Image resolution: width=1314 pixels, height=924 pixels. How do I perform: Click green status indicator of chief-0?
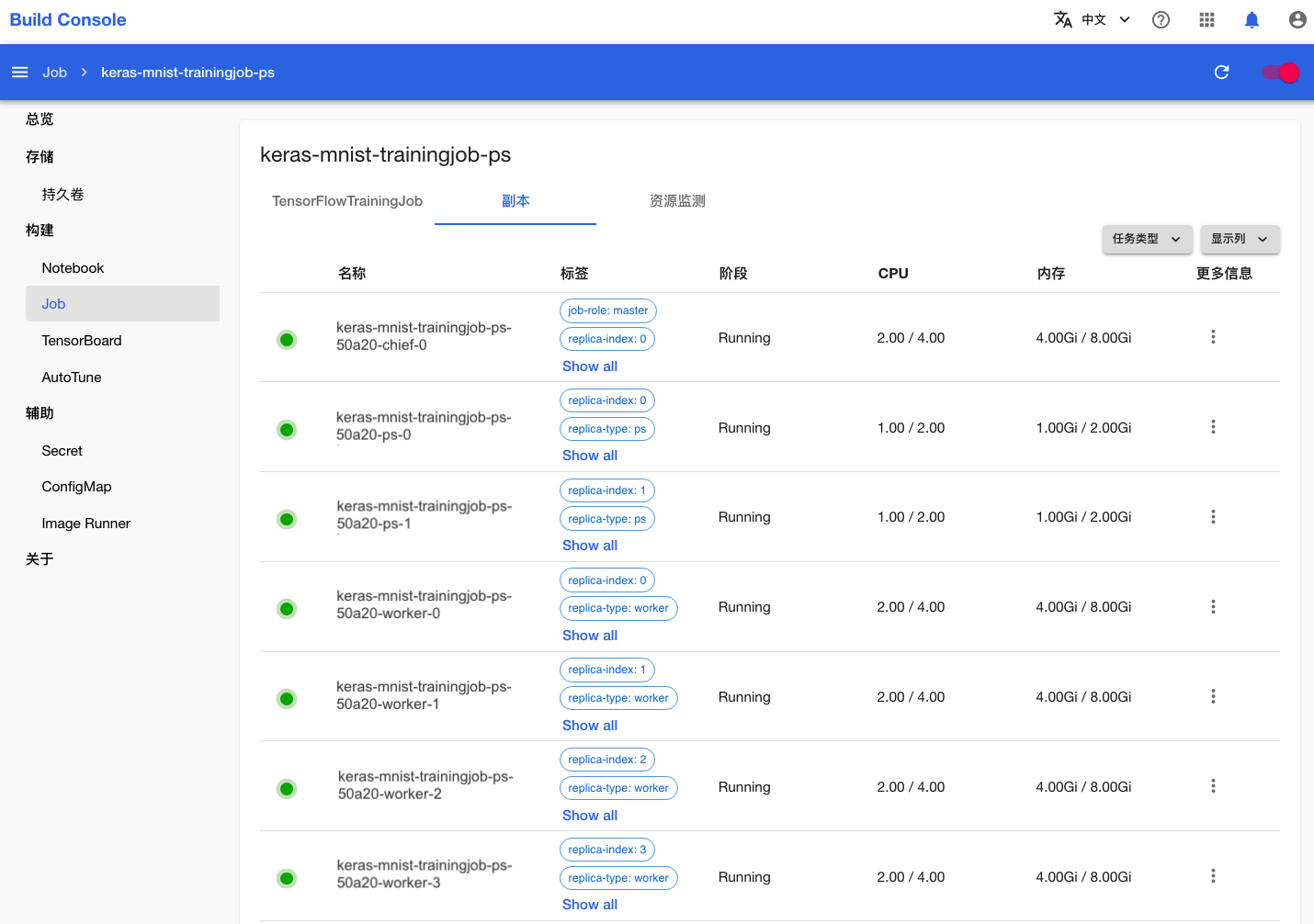(287, 340)
